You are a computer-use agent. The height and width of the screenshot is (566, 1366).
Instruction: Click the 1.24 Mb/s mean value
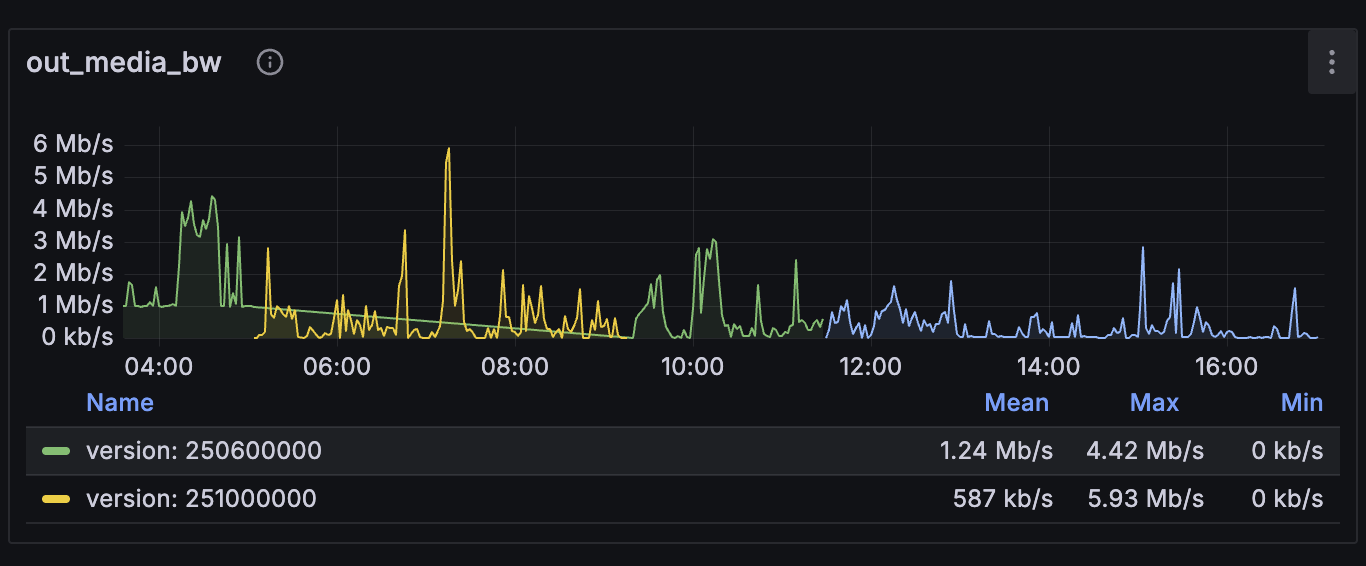pos(996,451)
